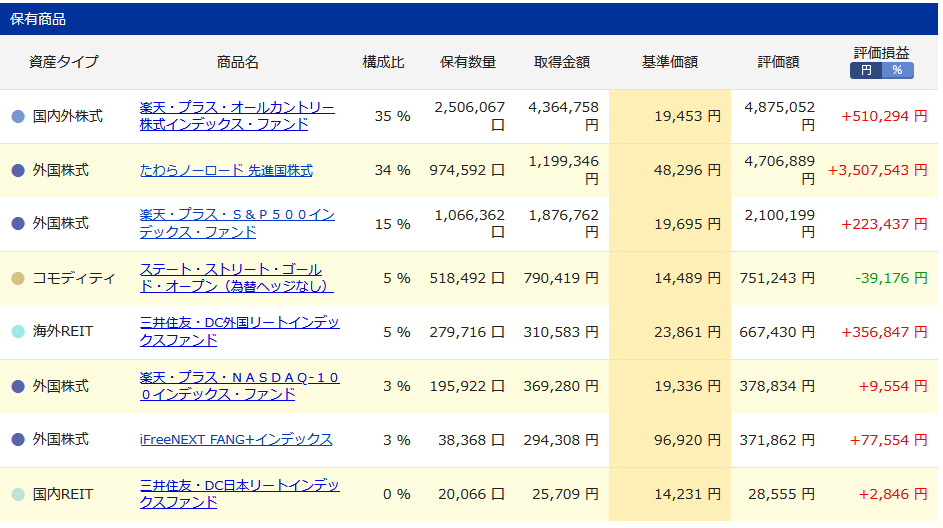This screenshot has width=943, height=528.
Task: Select the +77,554 円 profit value
Action: point(888,440)
